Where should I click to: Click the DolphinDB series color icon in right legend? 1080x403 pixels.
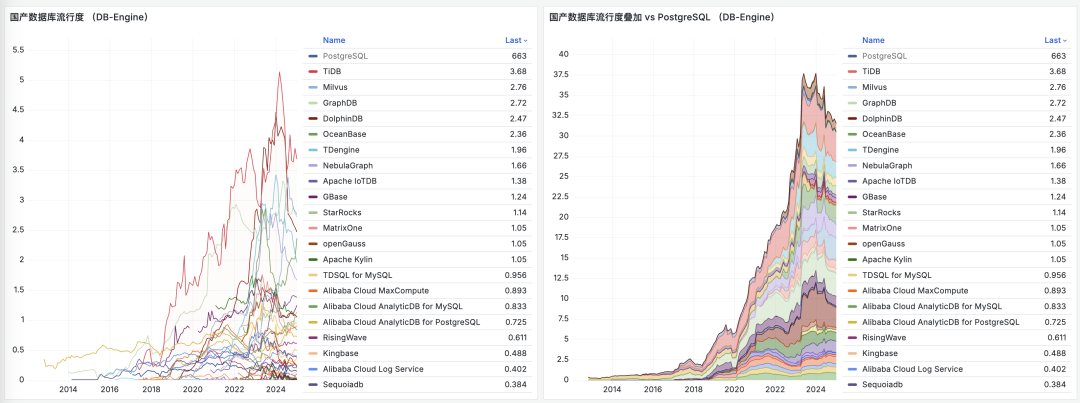pos(852,119)
